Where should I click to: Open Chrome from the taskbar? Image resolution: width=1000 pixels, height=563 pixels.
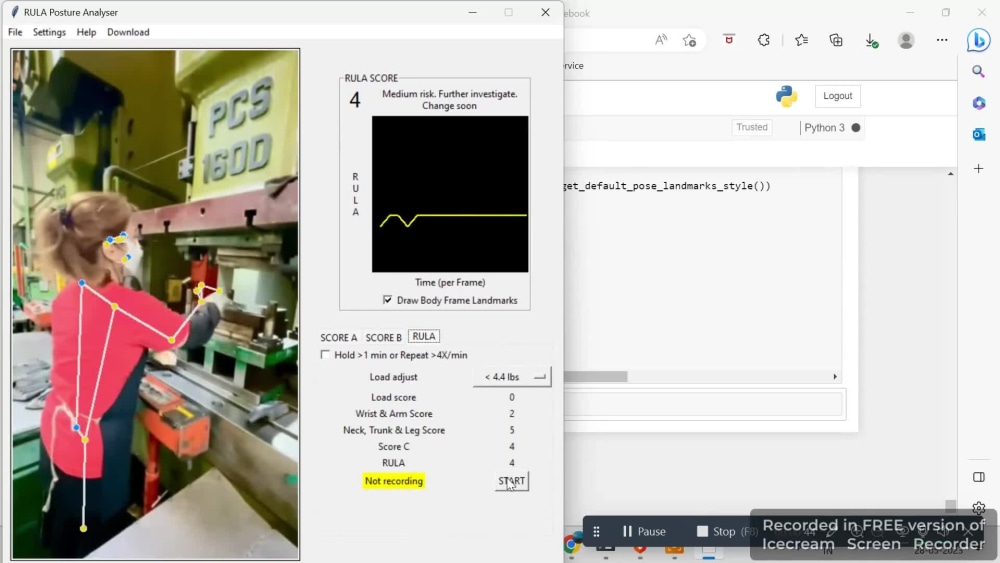572,544
